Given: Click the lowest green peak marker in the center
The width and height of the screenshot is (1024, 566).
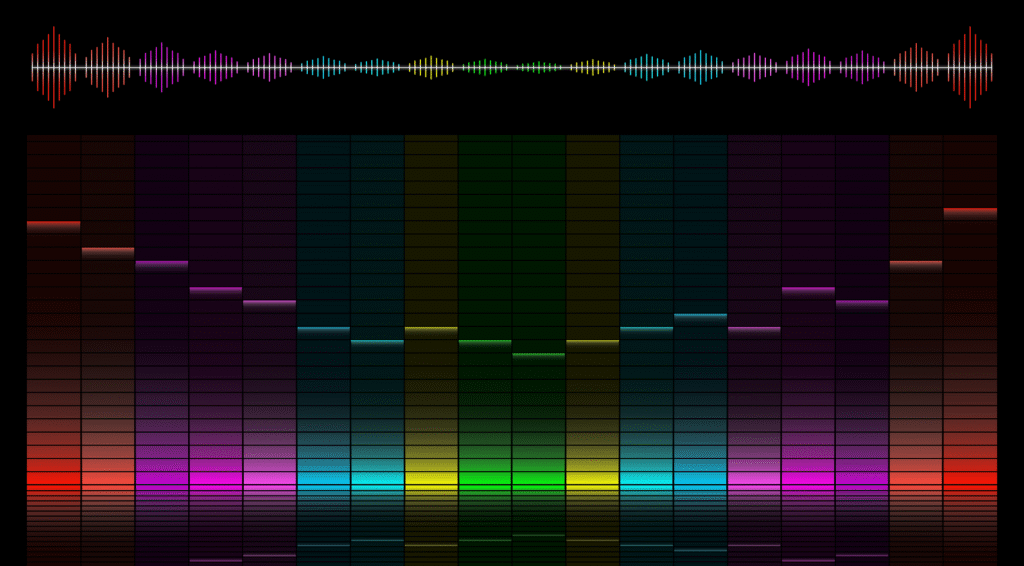Looking at the screenshot, I should pyautogui.click(x=538, y=355).
